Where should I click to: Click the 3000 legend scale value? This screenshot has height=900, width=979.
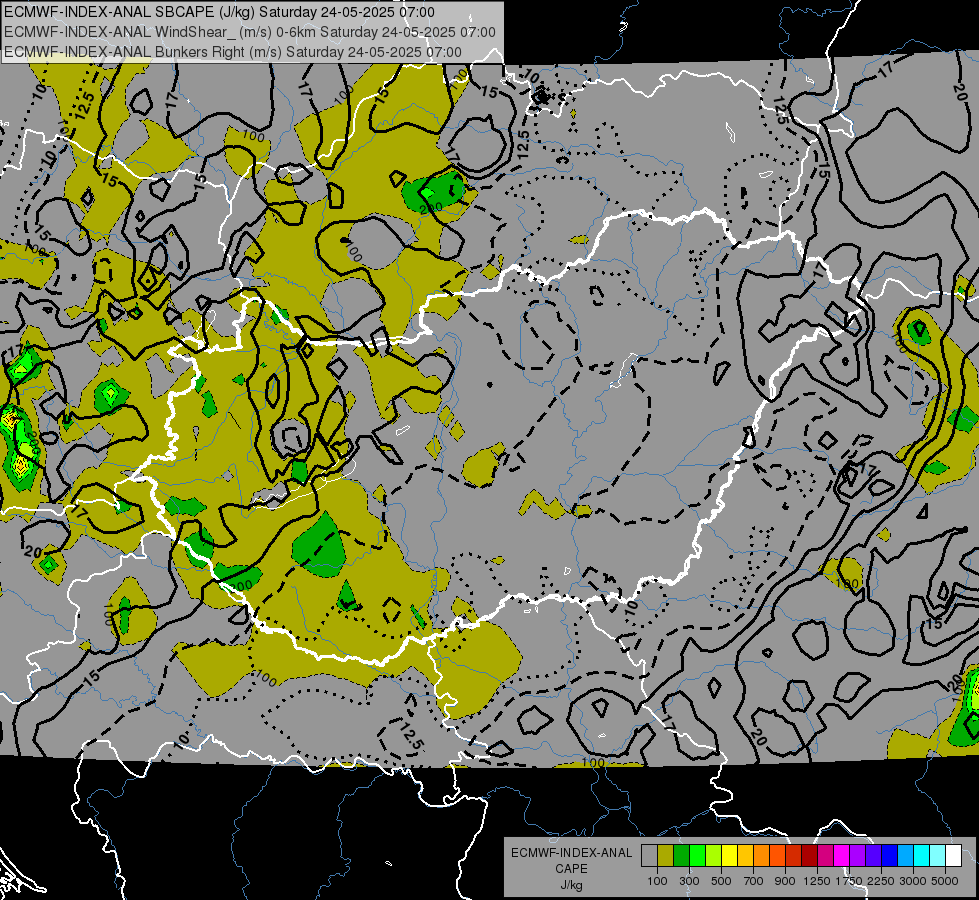click(x=913, y=881)
